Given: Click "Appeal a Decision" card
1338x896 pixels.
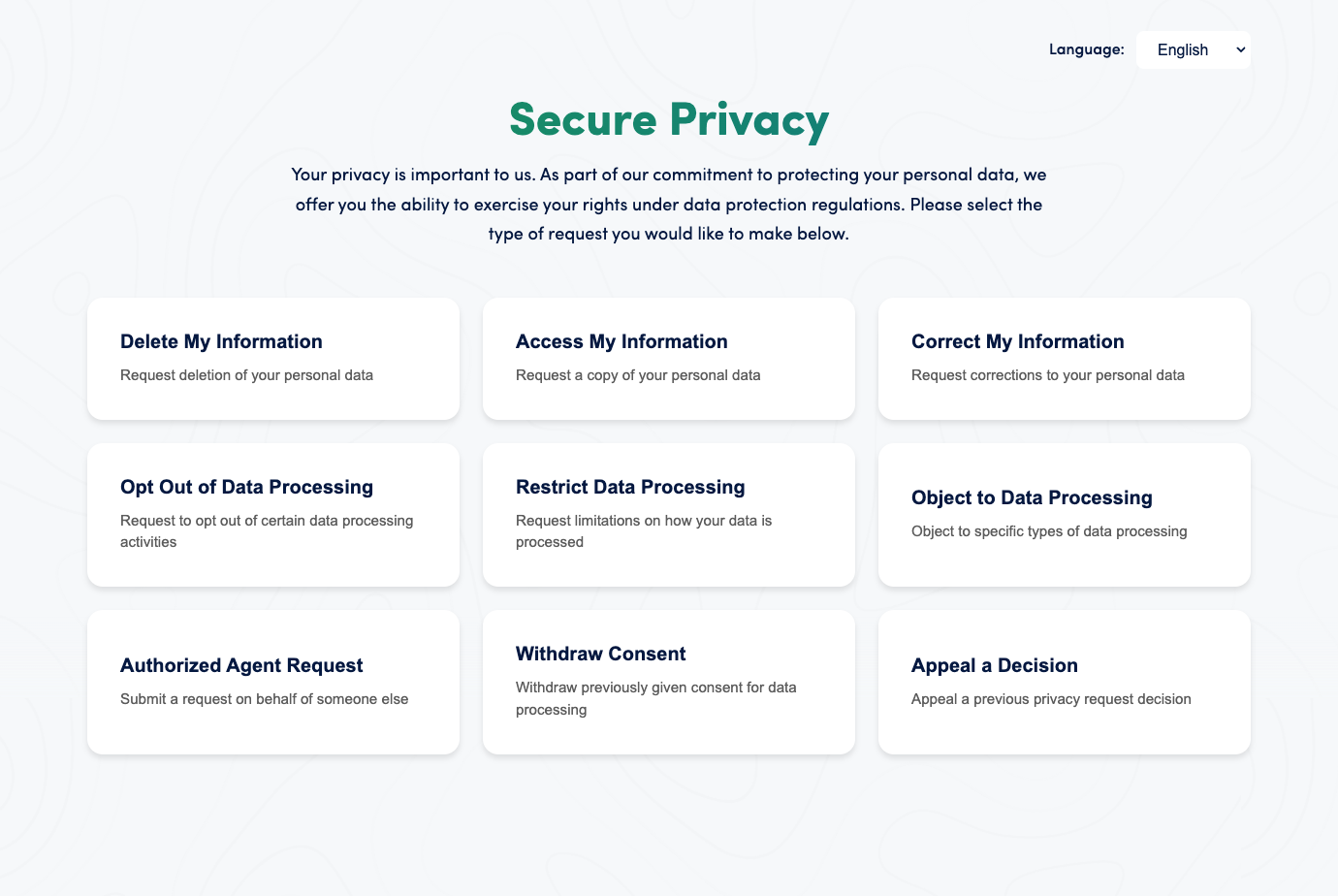Looking at the screenshot, I should point(1064,682).
